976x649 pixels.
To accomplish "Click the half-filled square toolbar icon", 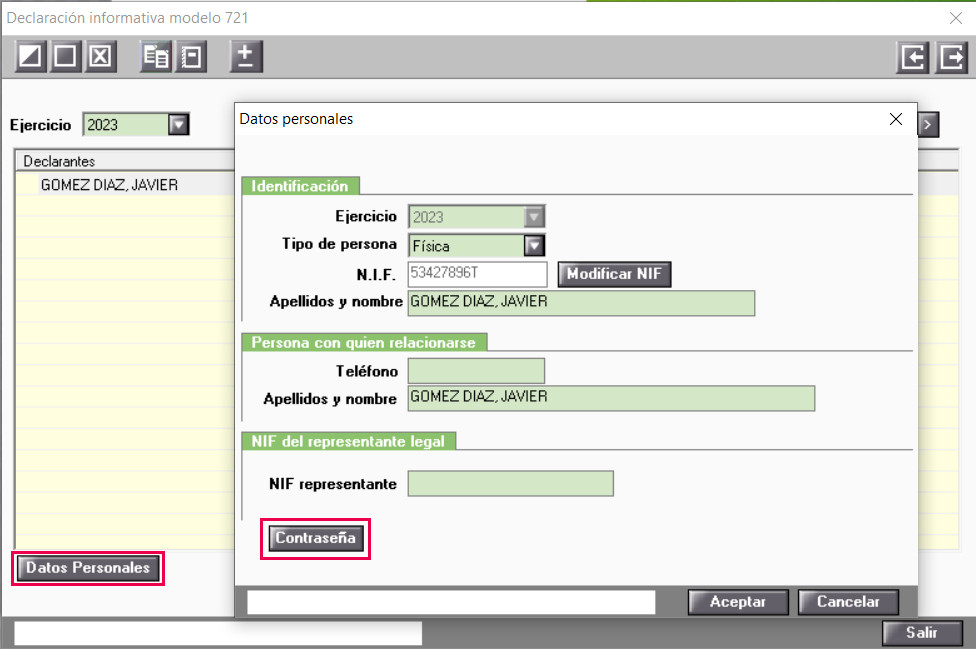I will [30, 57].
